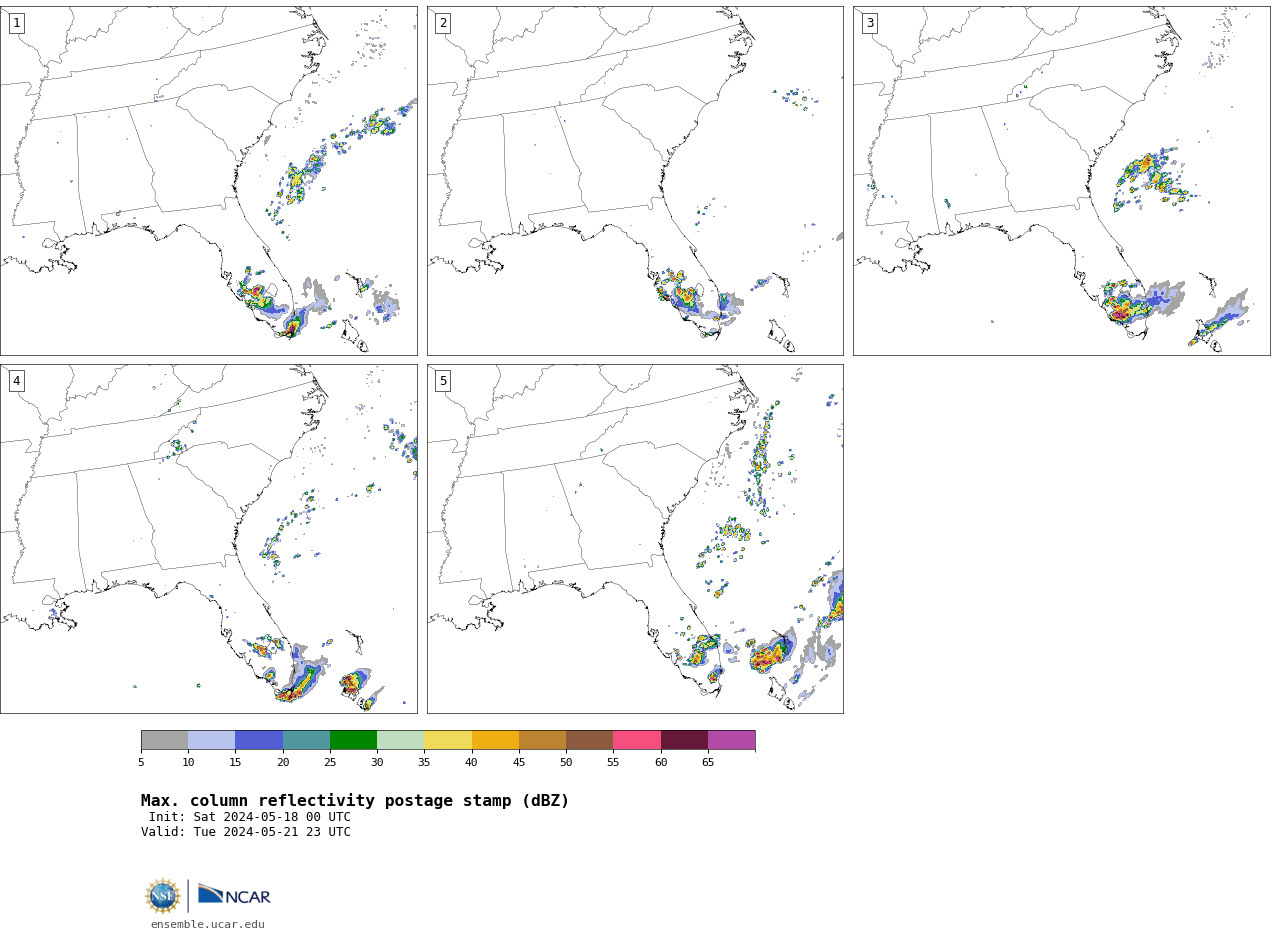Click the teal 20-25 dBZ swatch
Image resolution: width=1280 pixels, height=936 pixels.
tap(306, 740)
